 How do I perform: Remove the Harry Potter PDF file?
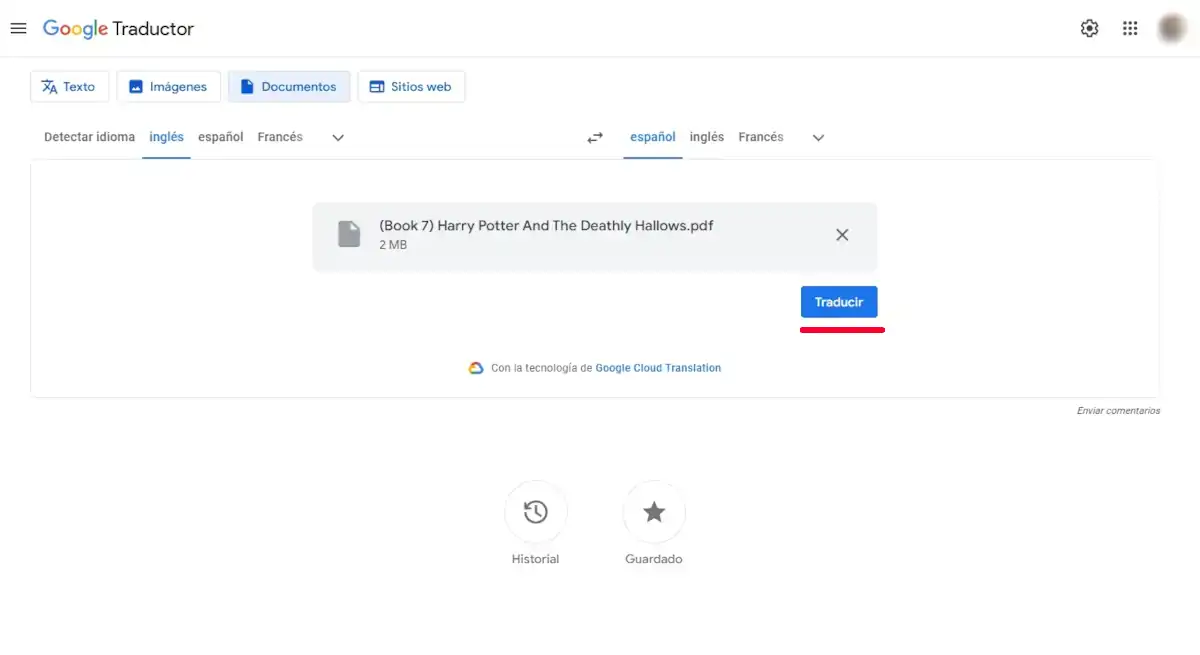pyautogui.click(x=842, y=234)
